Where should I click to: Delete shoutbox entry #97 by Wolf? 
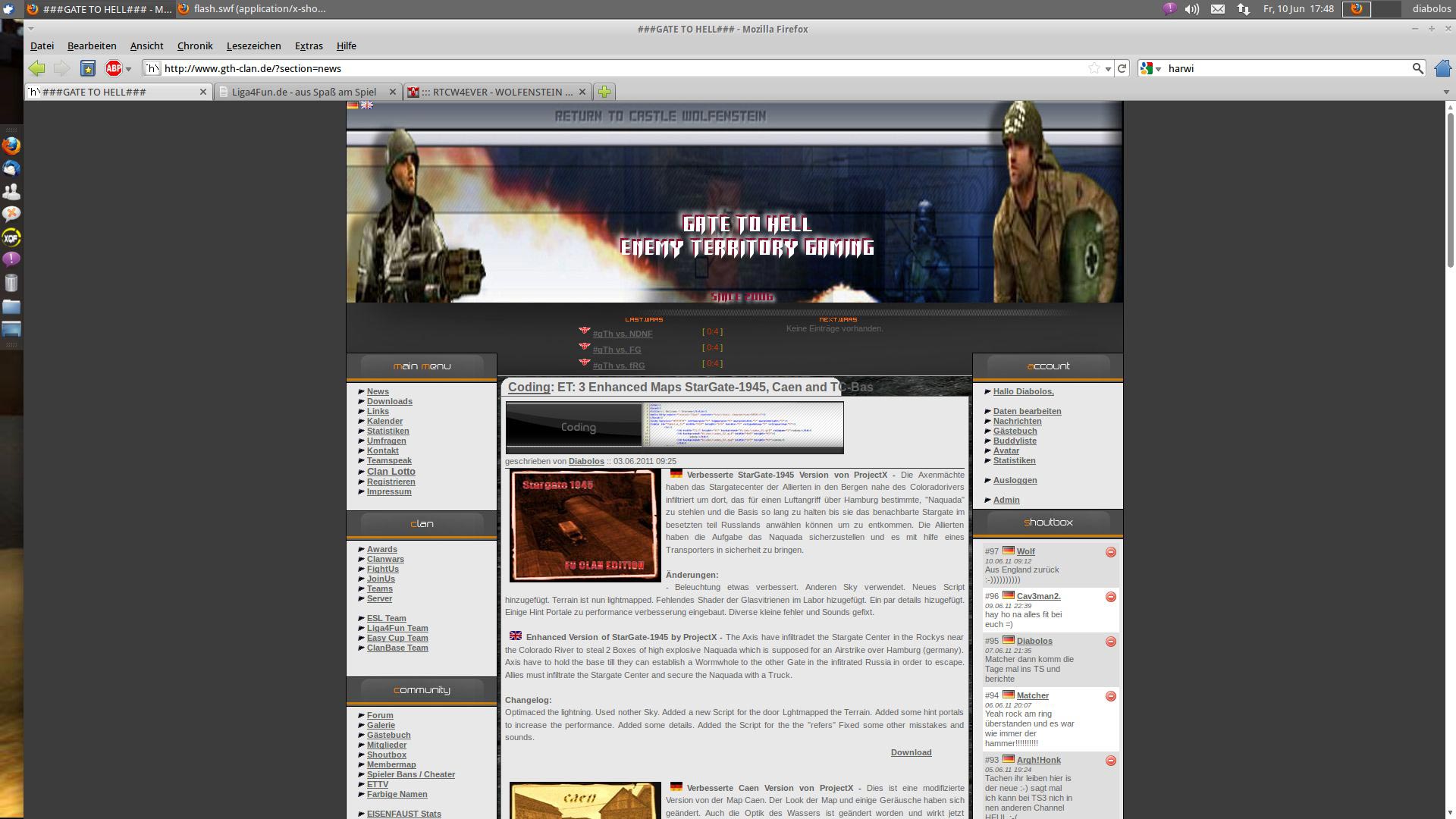(x=1111, y=552)
